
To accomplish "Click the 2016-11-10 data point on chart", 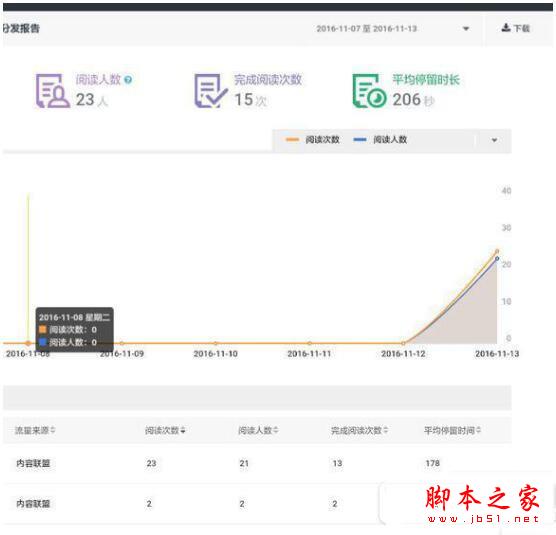I will coord(216,343).
